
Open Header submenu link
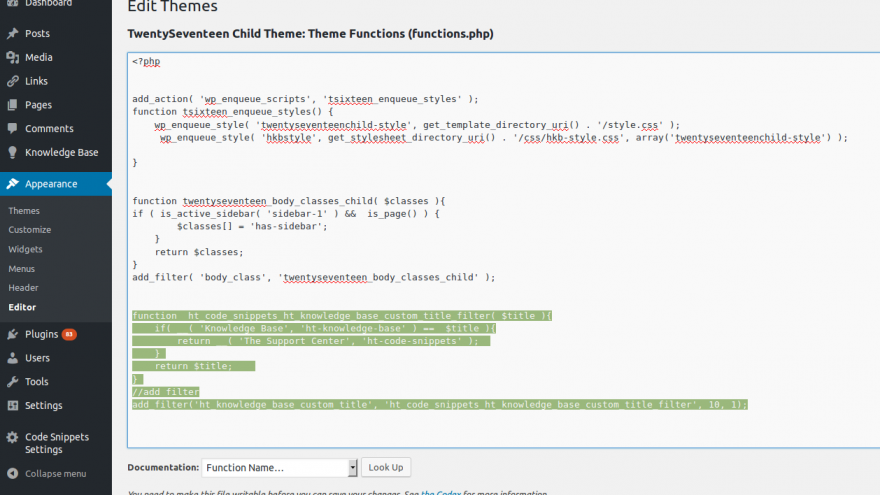tap(24, 288)
